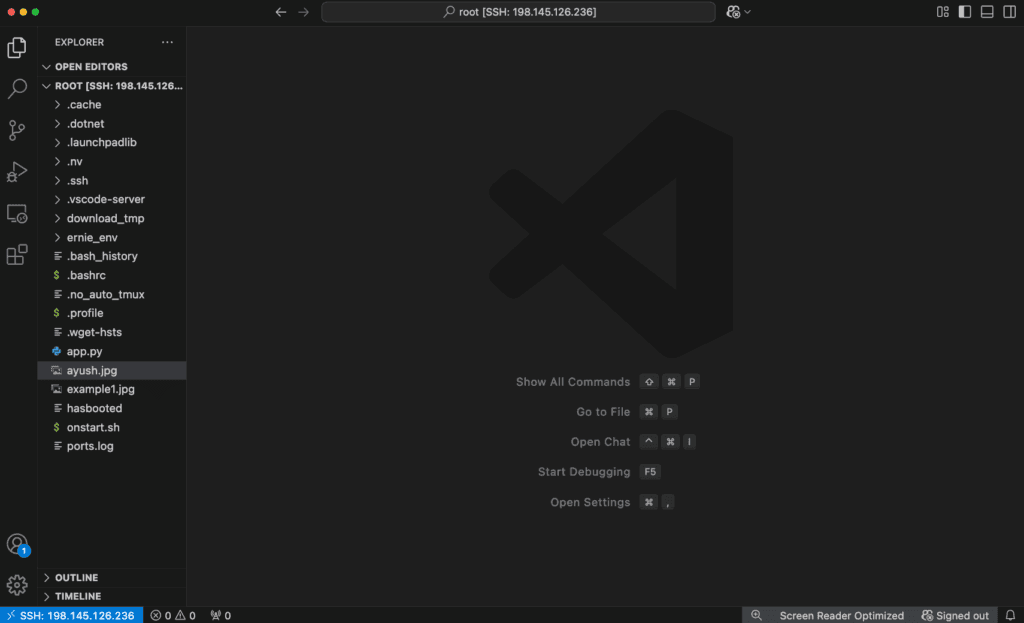Open the notifications bell

coord(1010,615)
